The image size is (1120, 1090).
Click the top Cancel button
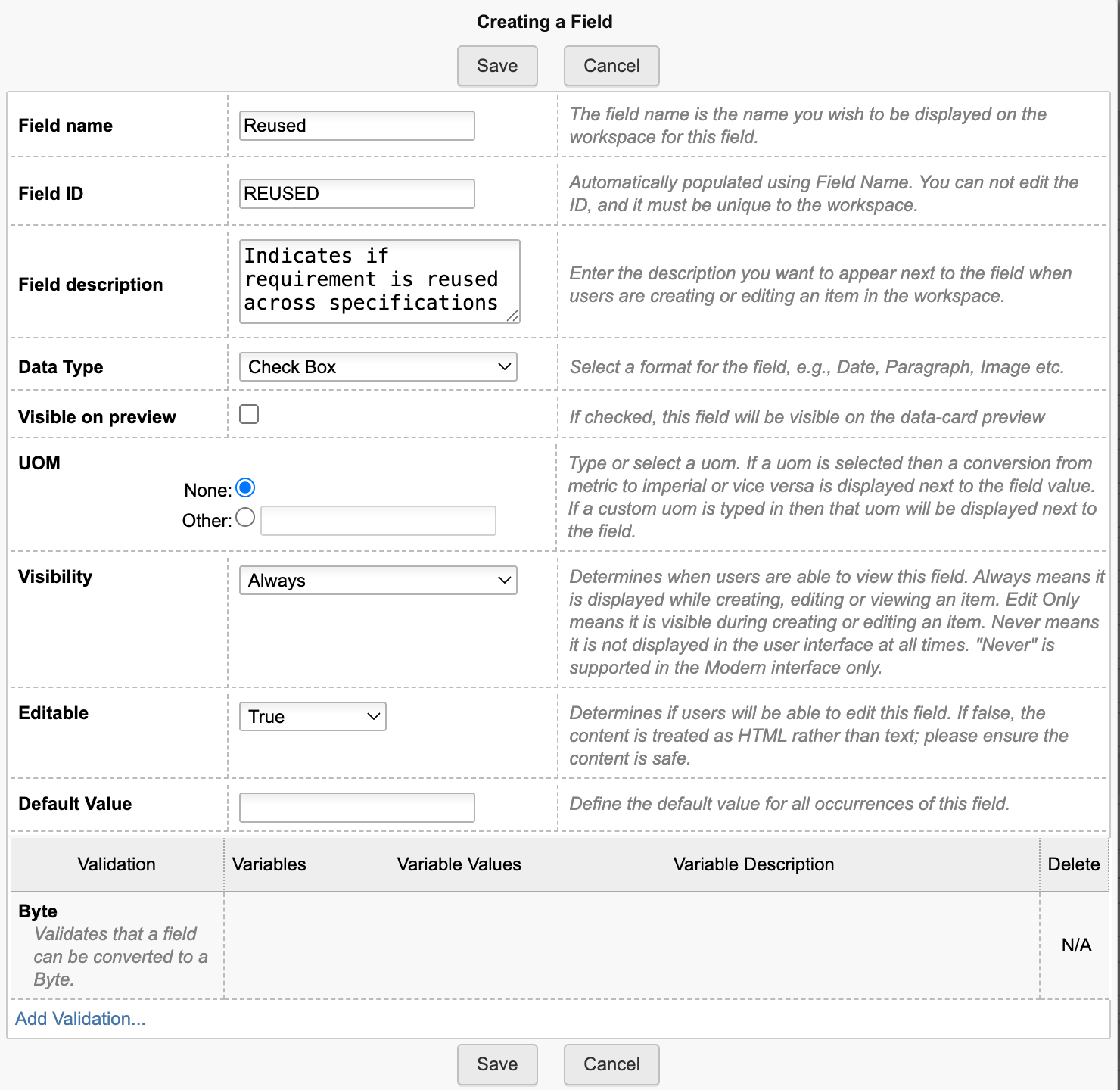[611, 66]
